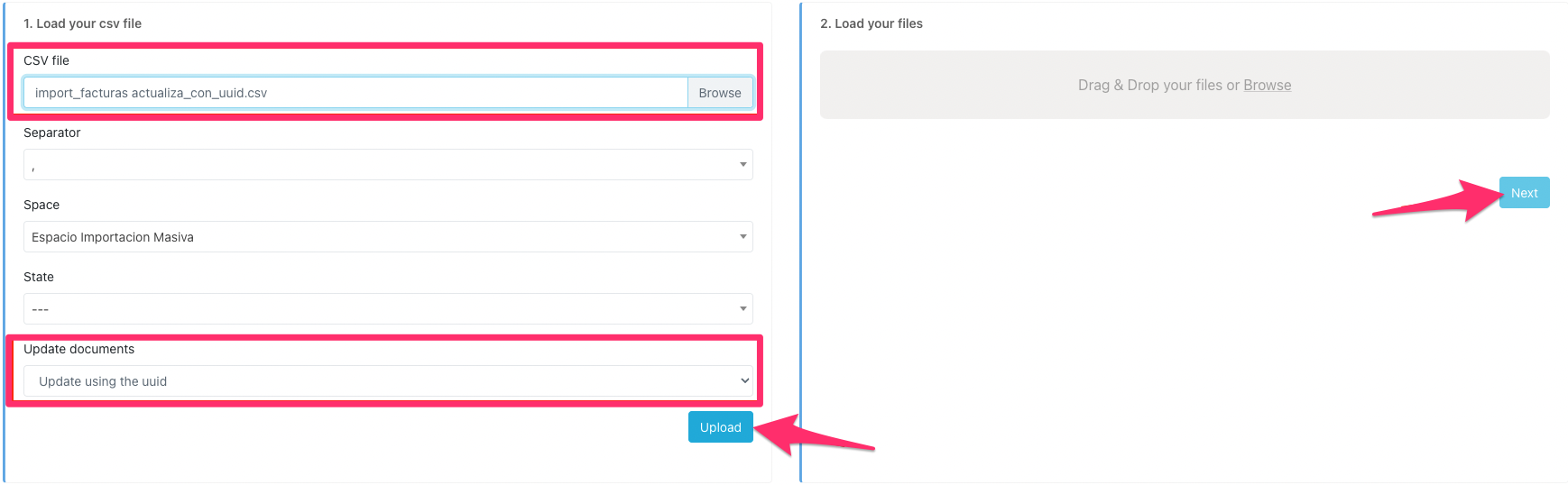
Task: Click the Space field's arrow icon
Action: pos(742,237)
